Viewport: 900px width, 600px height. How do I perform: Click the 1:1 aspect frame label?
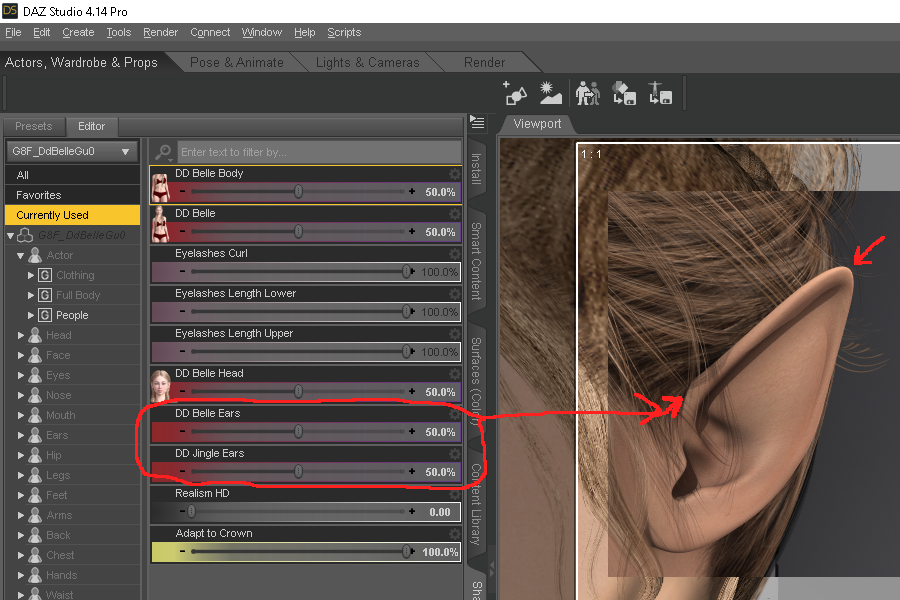[x=591, y=154]
